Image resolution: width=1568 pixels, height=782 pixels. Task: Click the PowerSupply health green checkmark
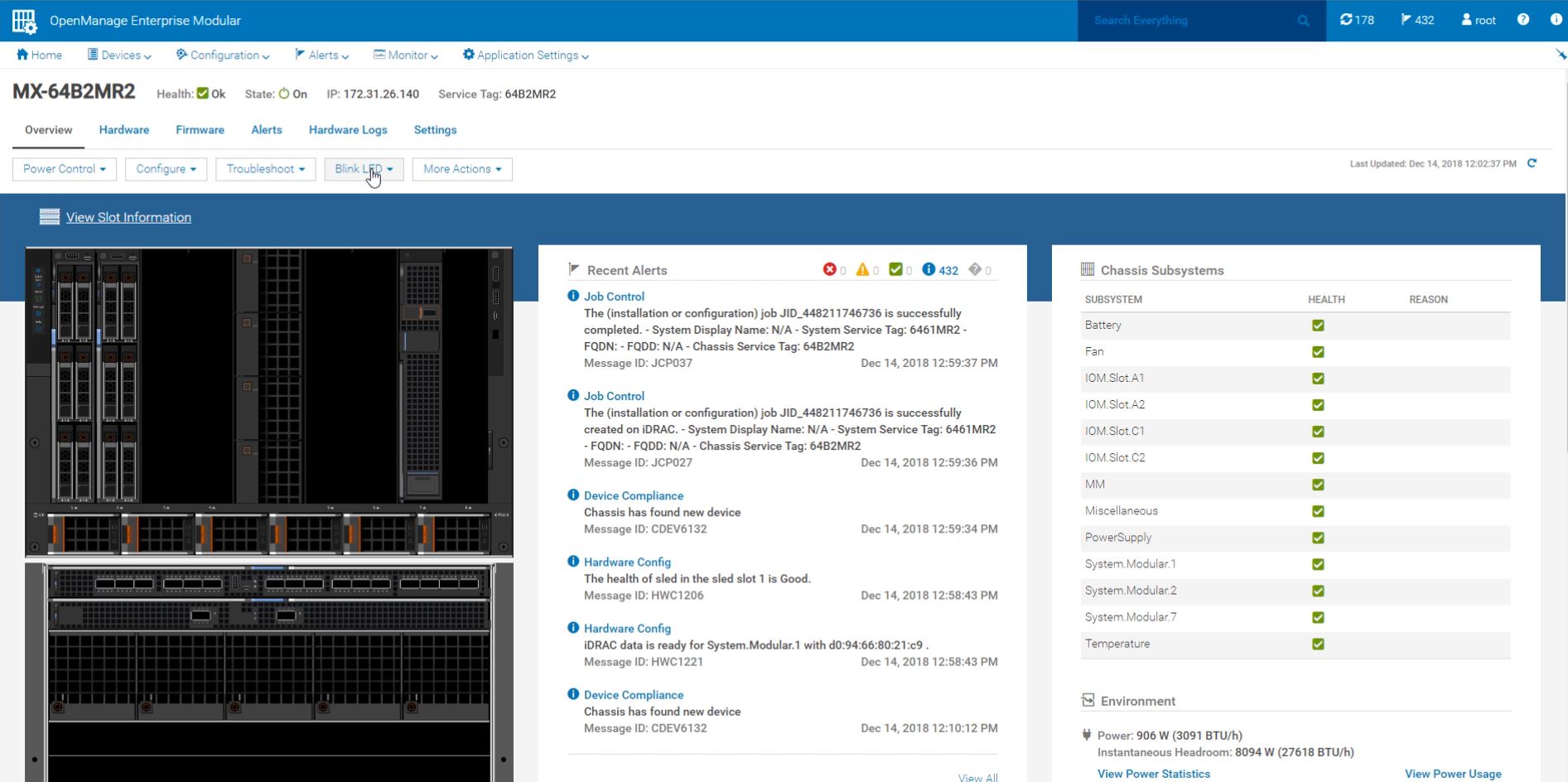[1318, 538]
